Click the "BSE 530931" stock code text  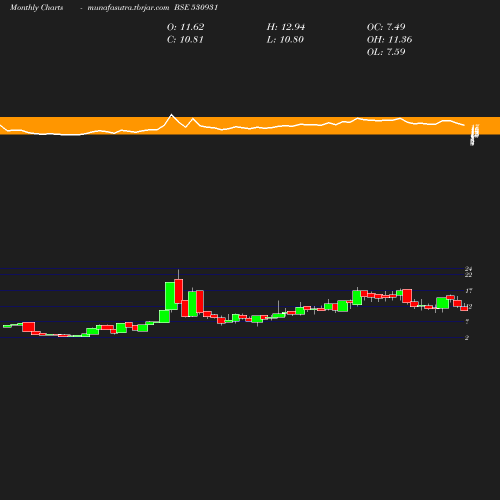click(x=196, y=8)
